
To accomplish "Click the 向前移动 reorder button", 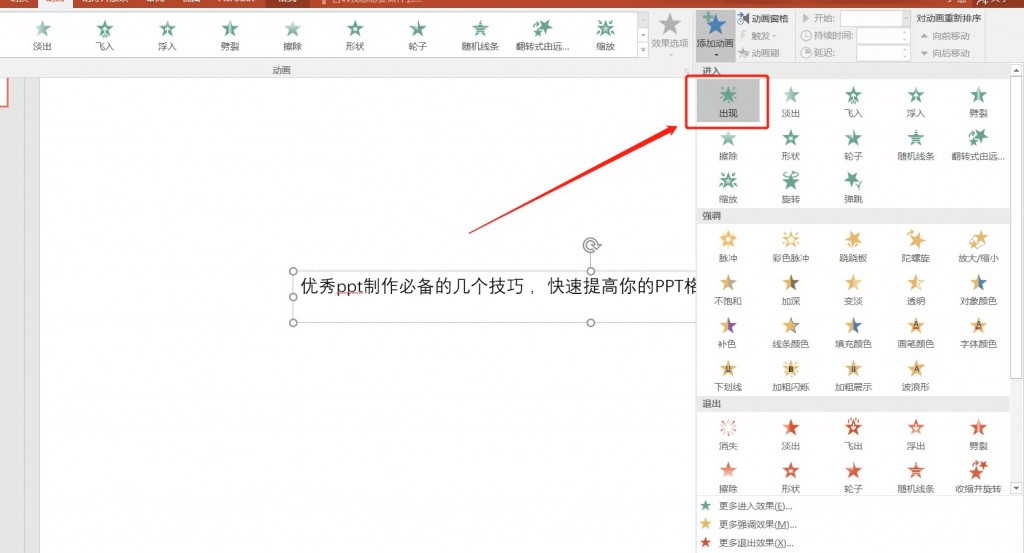I will 947,36.
